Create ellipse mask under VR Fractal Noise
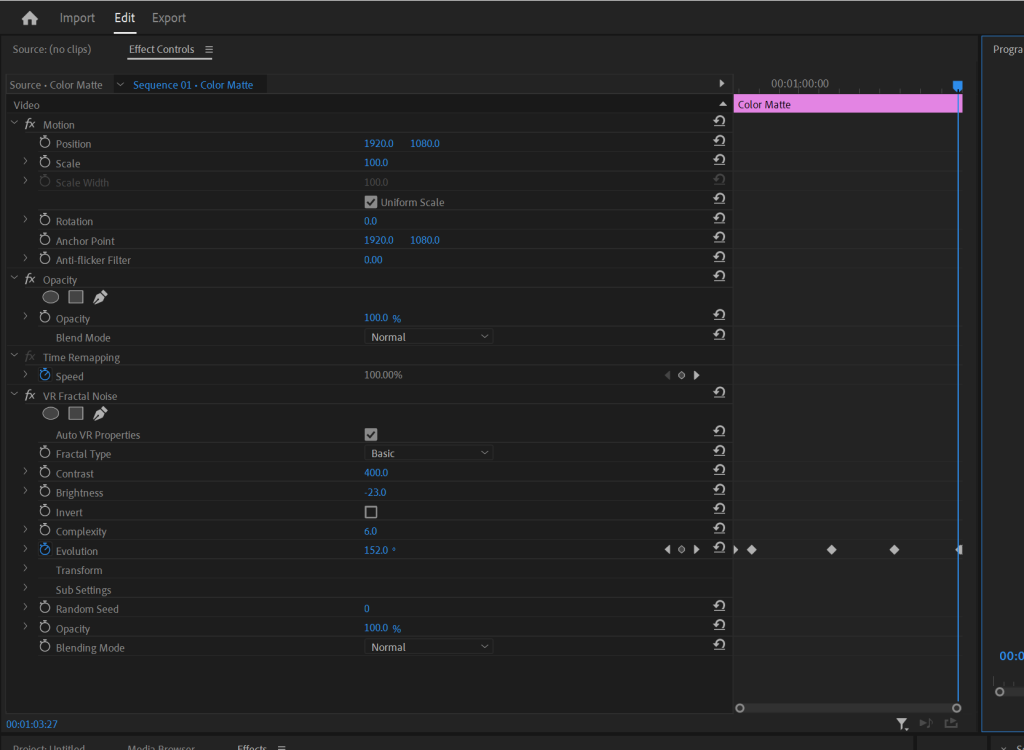 pos(51,414)
